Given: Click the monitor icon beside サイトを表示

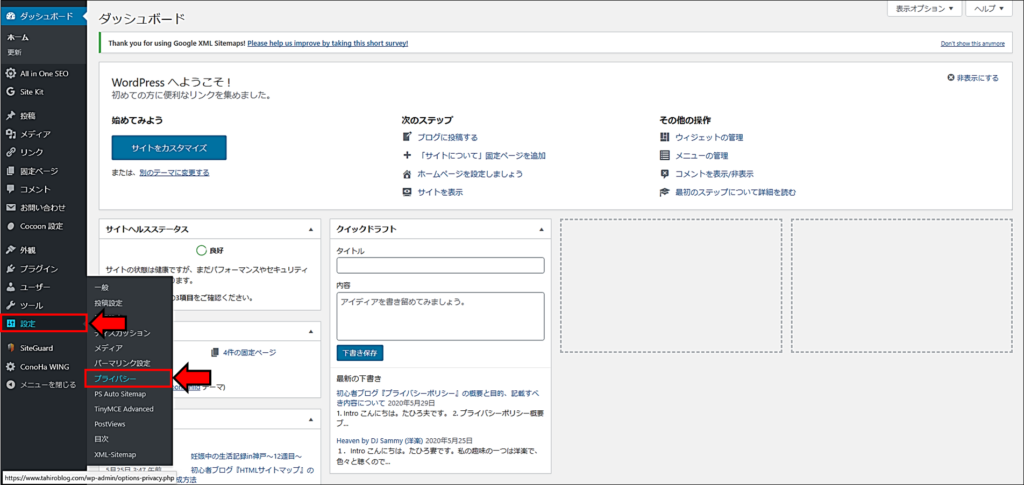Looking at the screenshot, I should click(408, 192).
